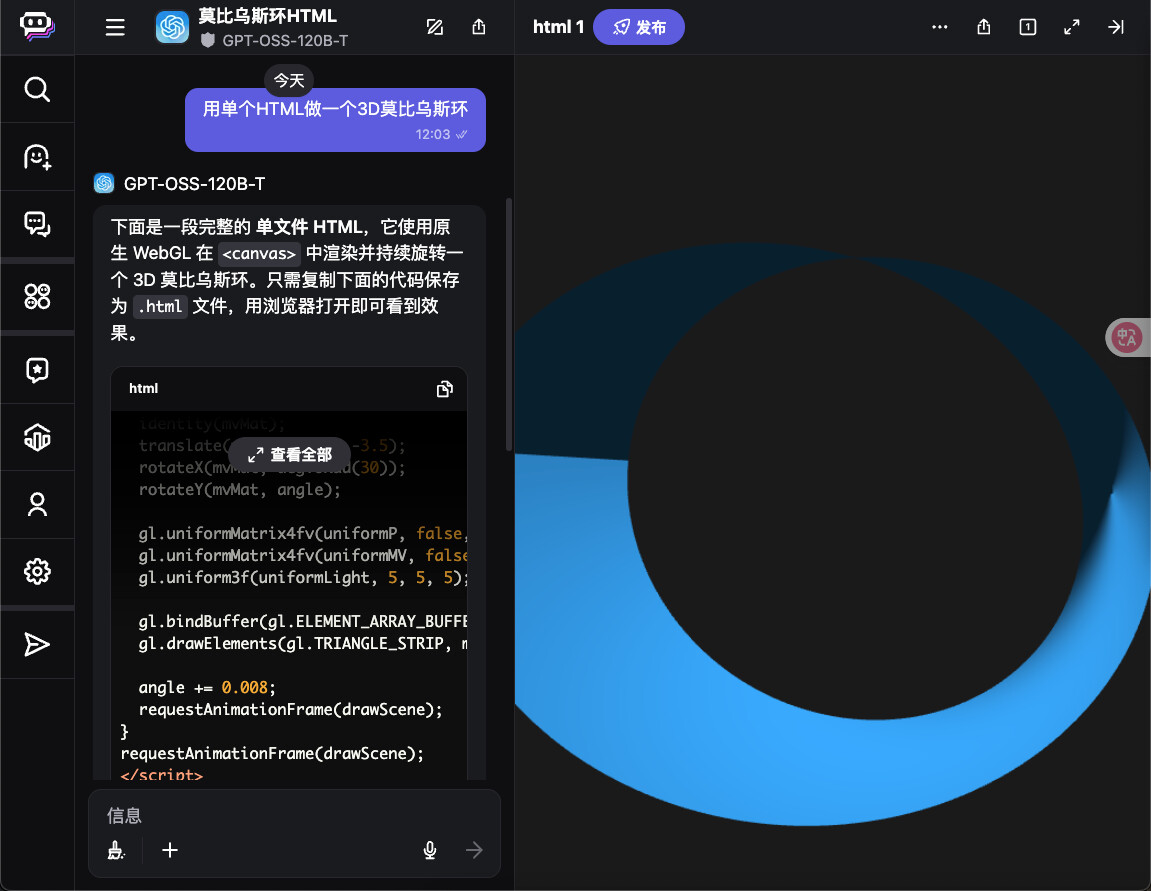The image size is (1151, 891).
Task: Open the profile person icon
Action: [37, 504]
